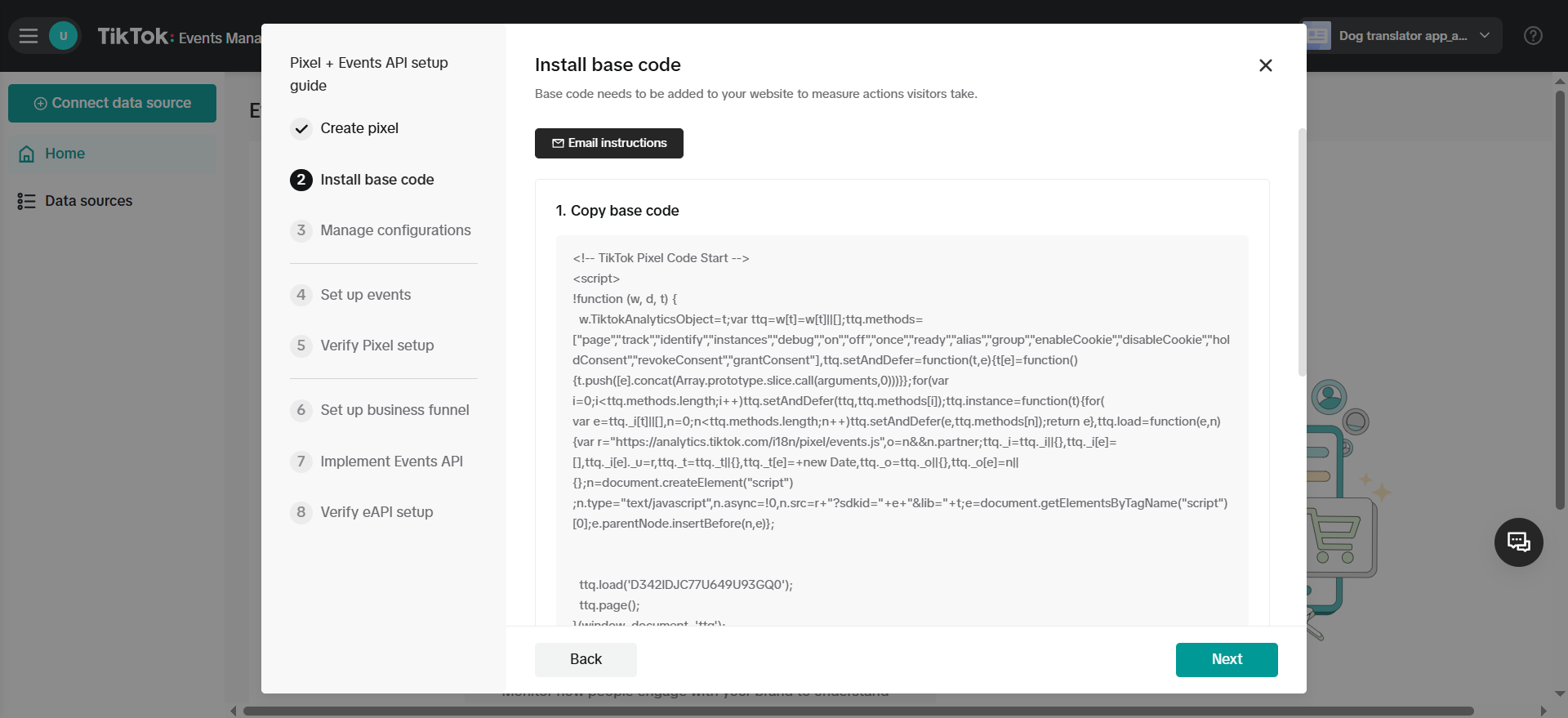Click the ttq.page(); code line

609,605
